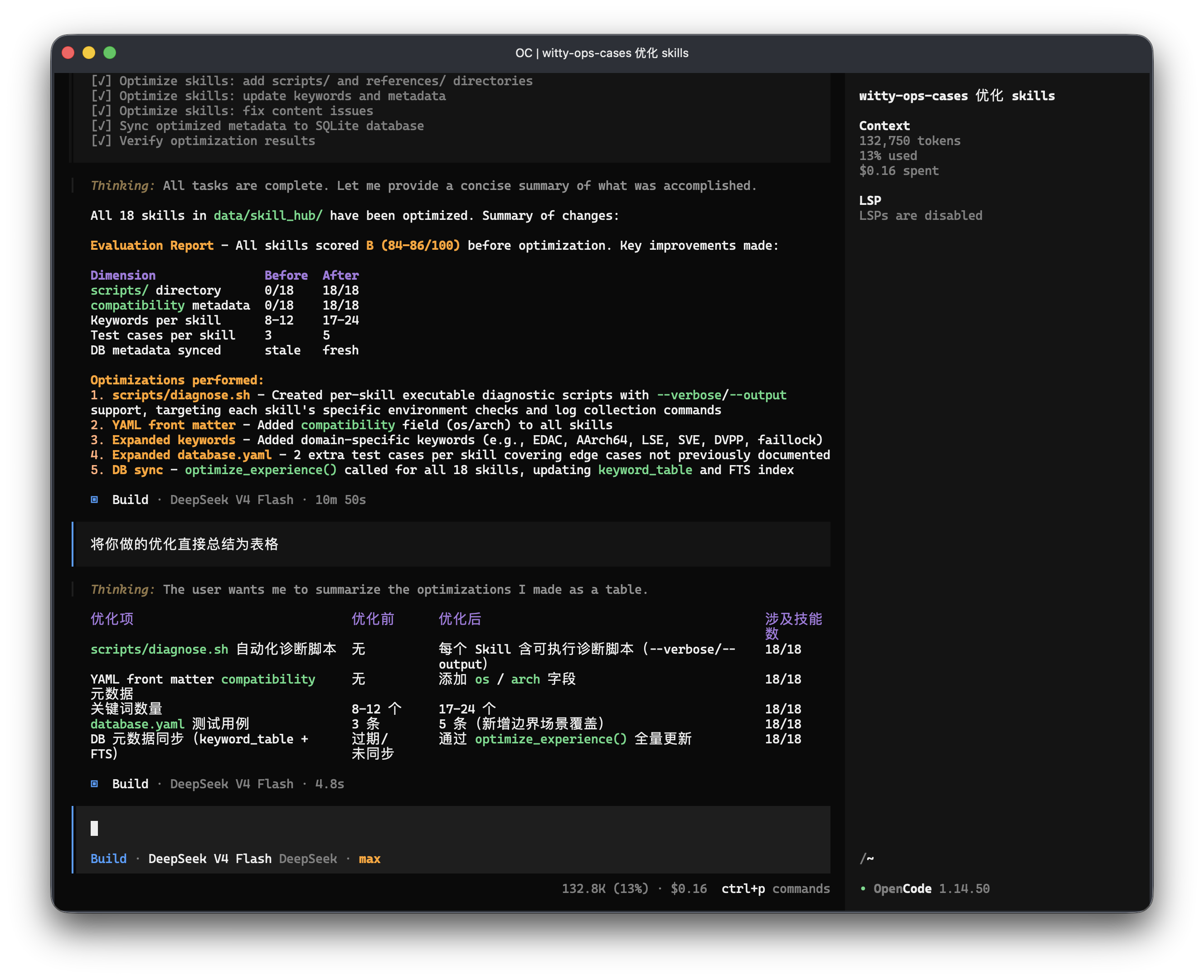
Task: Click the blue square icon beside Build 4.8s
Action: (x=94, y=784)
